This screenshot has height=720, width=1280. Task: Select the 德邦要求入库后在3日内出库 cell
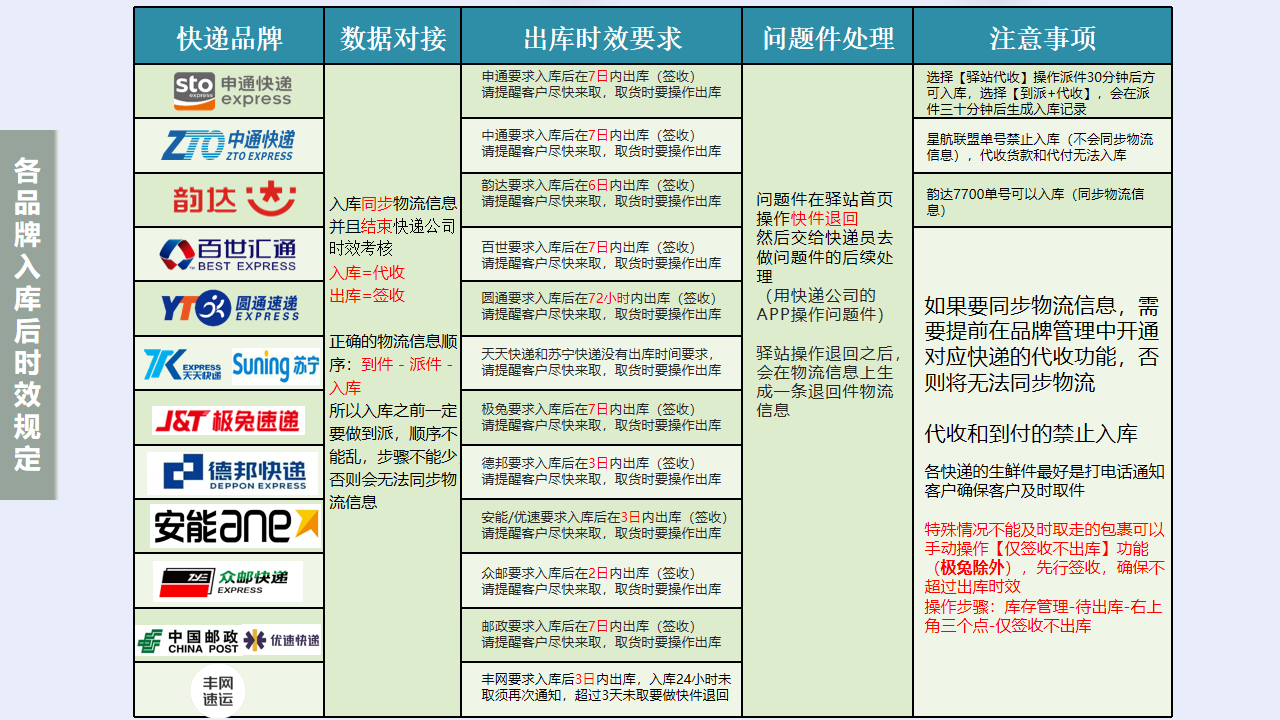(602, 472)
